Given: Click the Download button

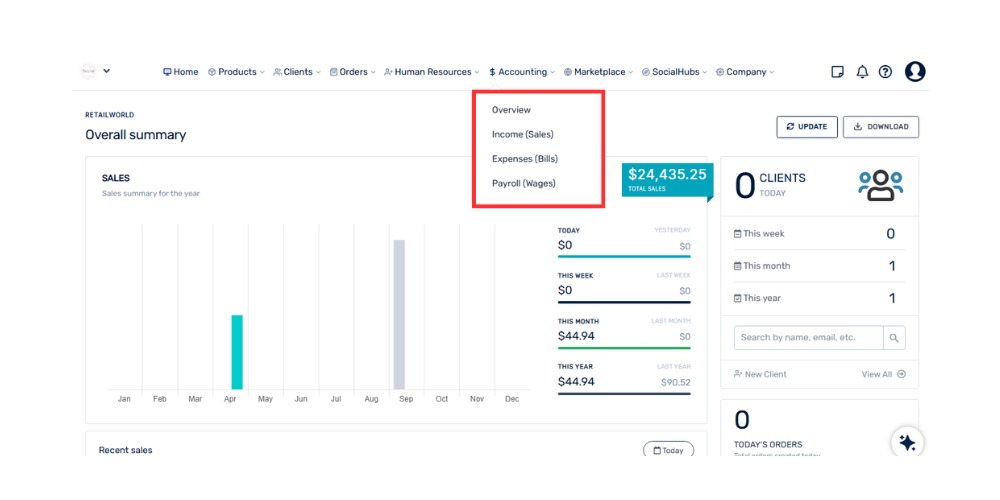Looking at the screenshot, I should [880, 127].
